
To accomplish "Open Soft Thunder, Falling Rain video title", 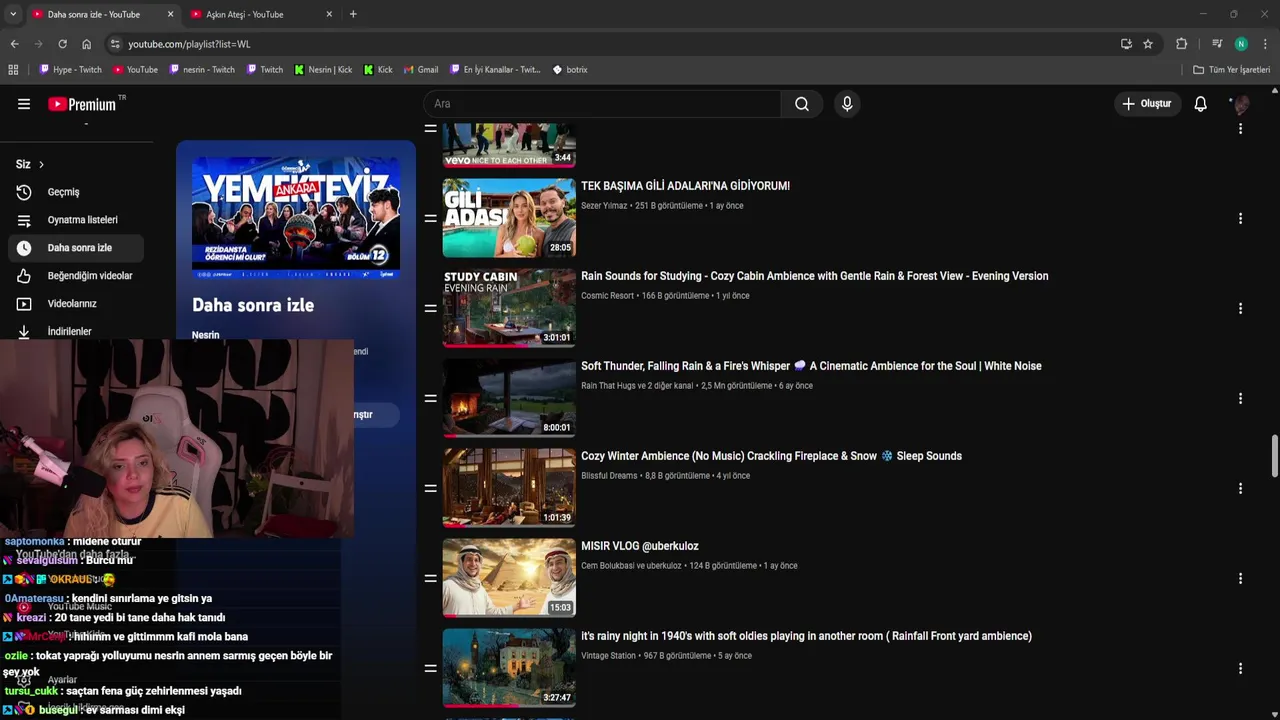I will tap(811, 366).
